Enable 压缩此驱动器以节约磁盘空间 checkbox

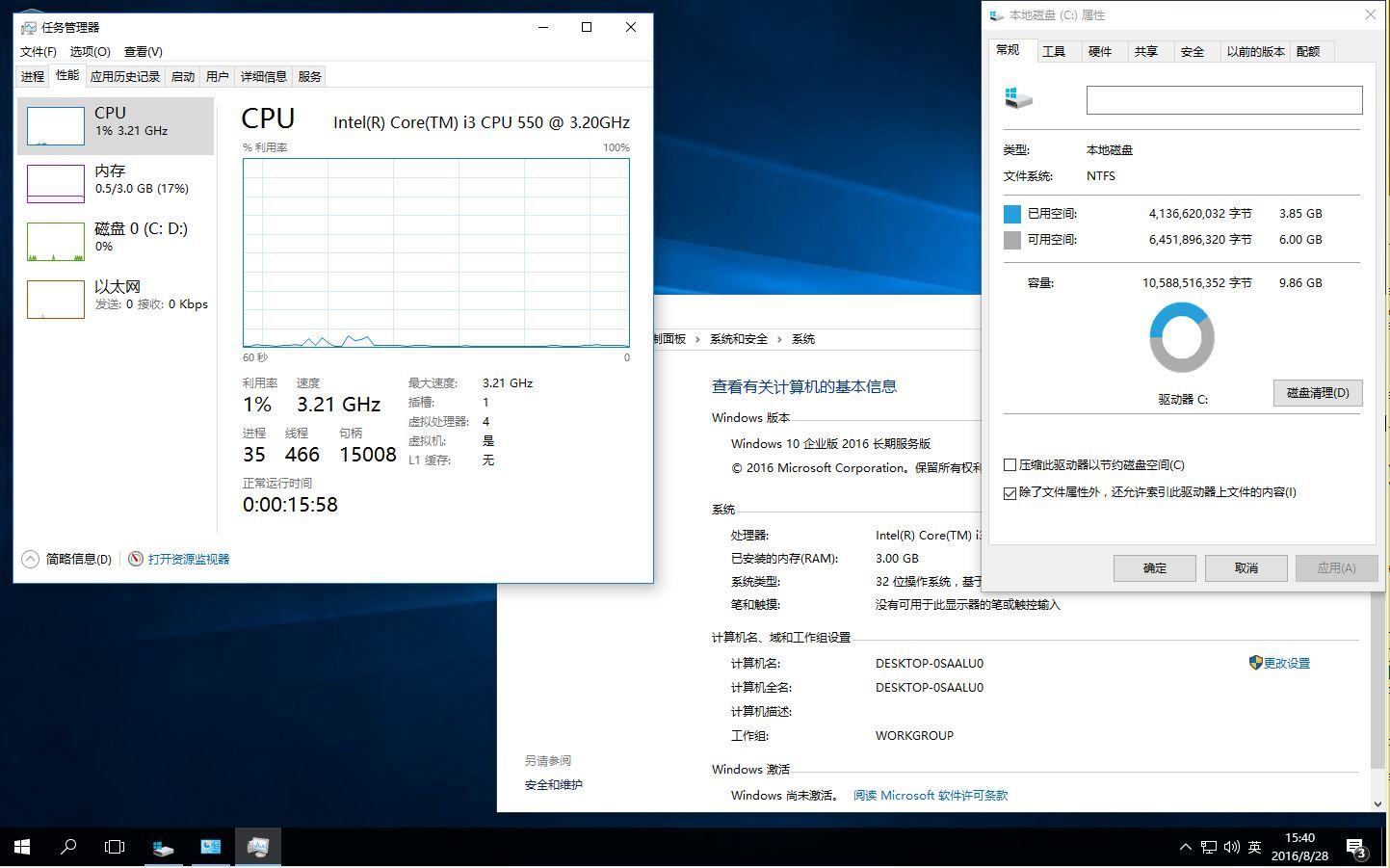[x=1010, y=465]
